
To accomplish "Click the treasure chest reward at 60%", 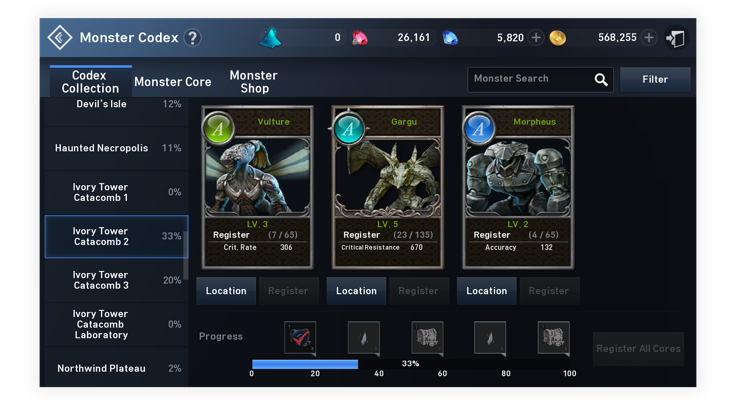I will [x=427, y=337].
